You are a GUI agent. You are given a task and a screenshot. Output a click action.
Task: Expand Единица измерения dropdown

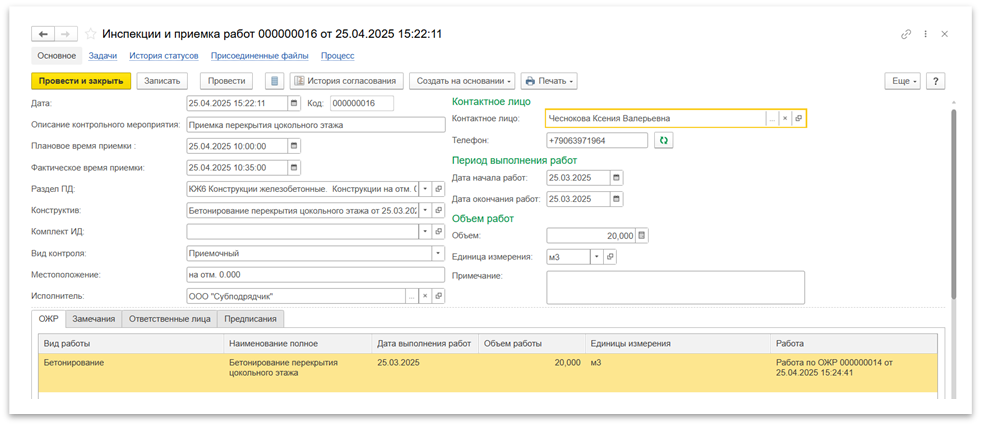coord(597,257)
